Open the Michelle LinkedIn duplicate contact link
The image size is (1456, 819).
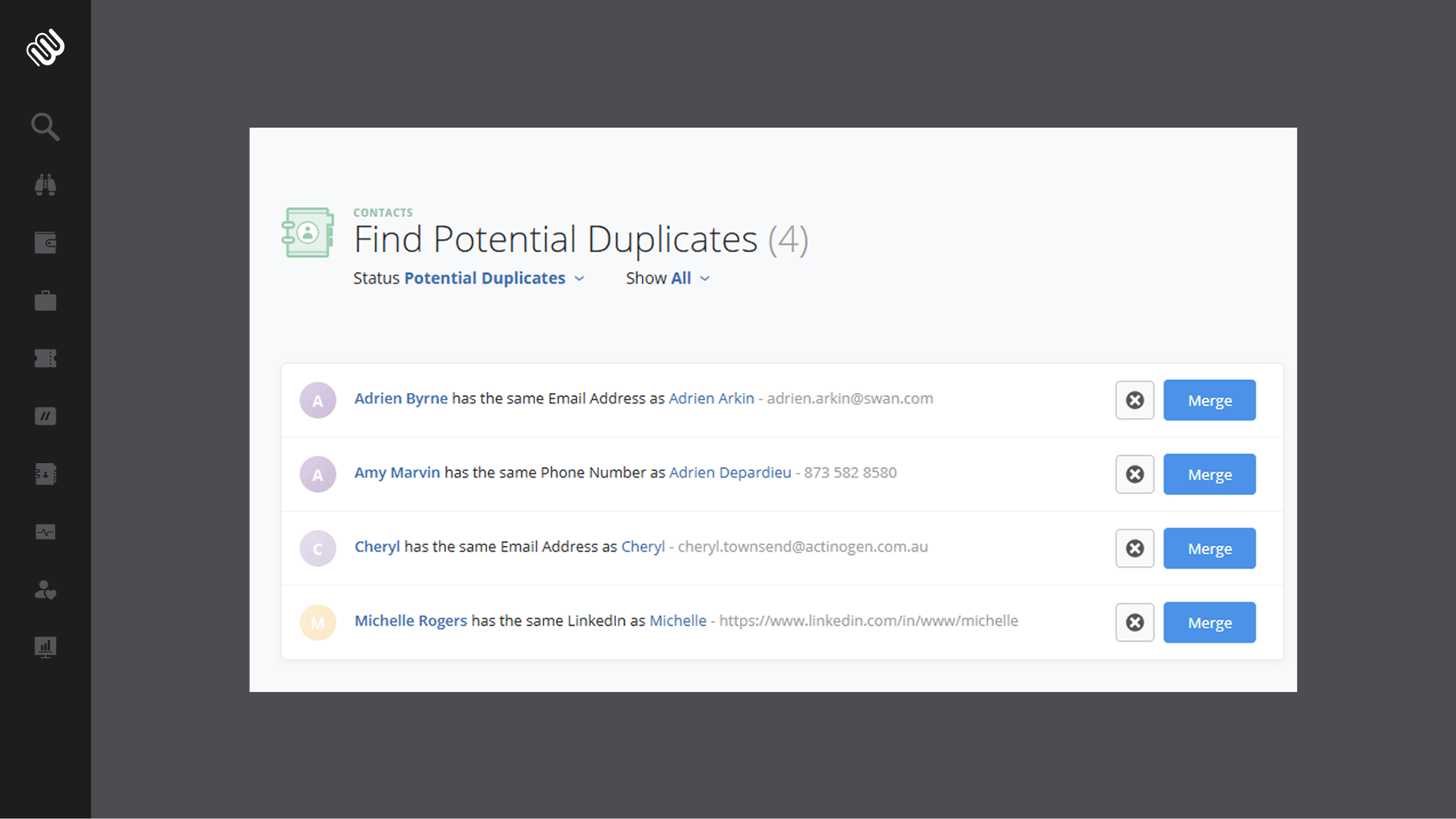(x=677, y=620)
